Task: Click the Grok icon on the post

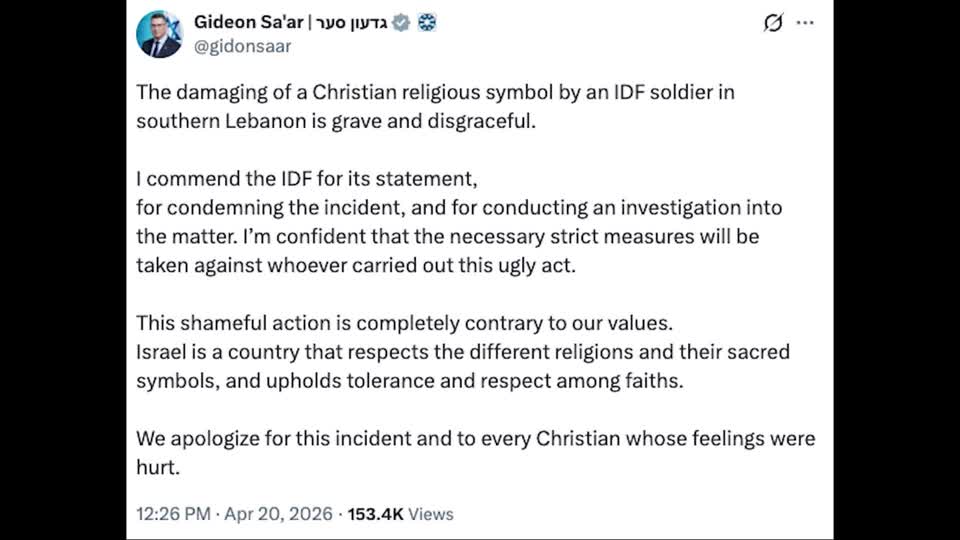Action: tap(773, 23)
